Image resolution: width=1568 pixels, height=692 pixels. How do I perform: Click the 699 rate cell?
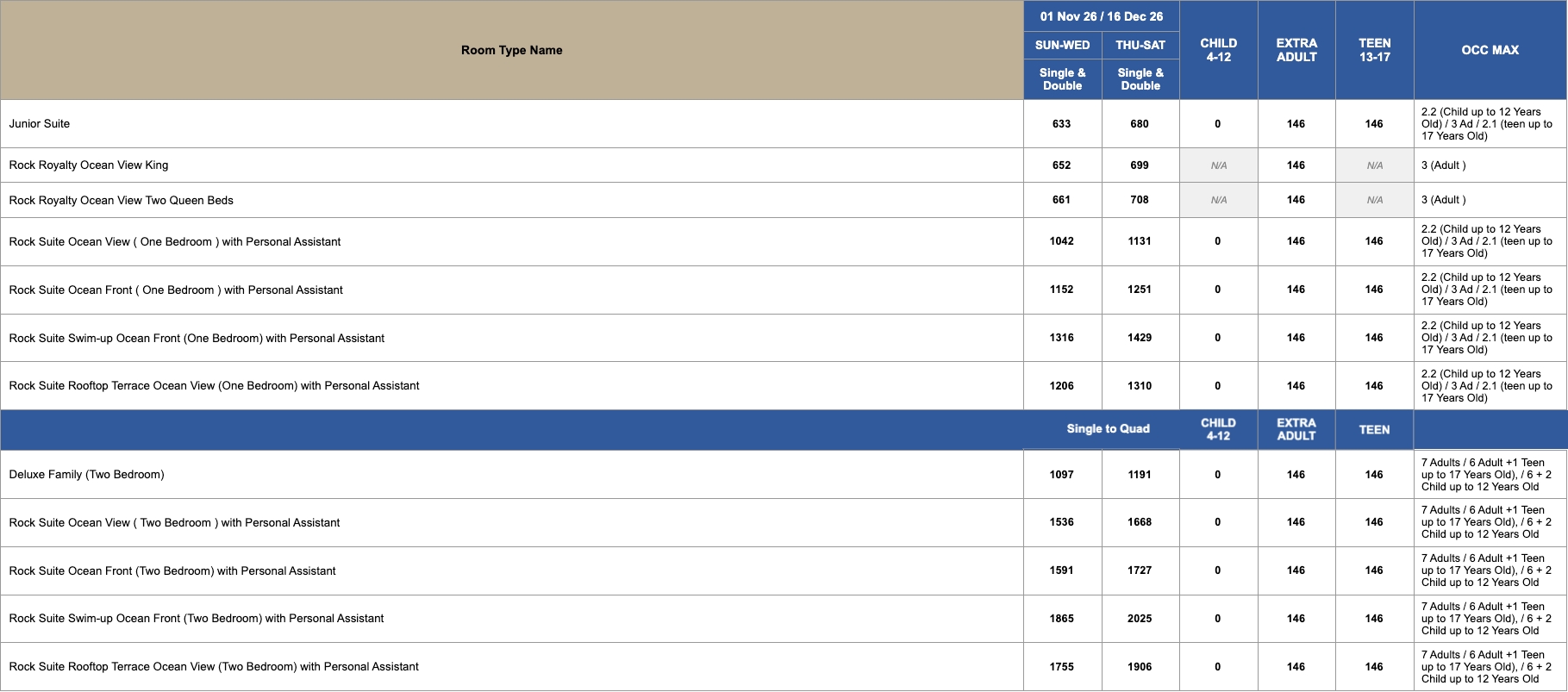click(x=1140, y=165)
